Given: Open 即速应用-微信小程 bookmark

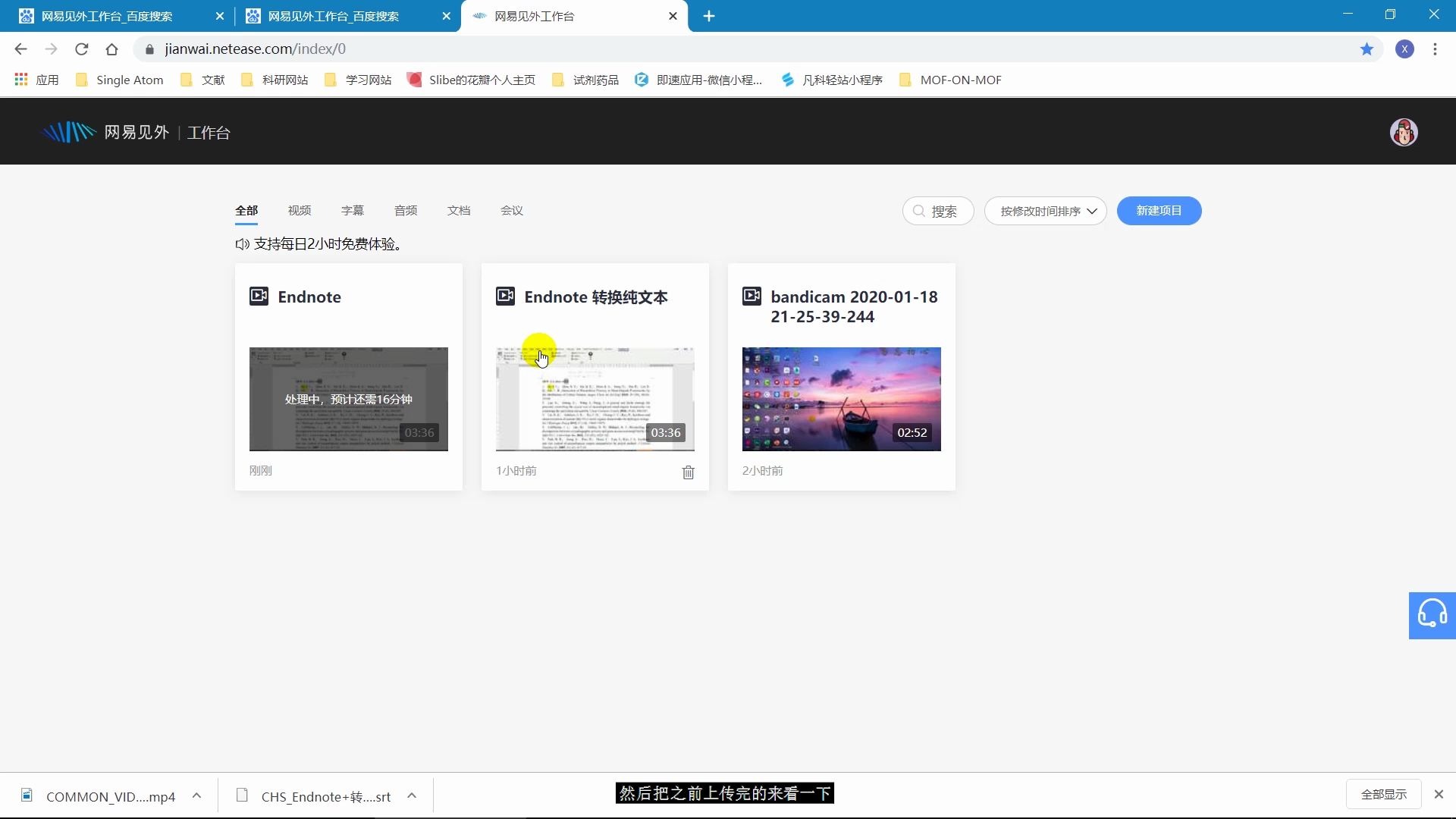Looking at the screenshot, I should pos(698,80).
